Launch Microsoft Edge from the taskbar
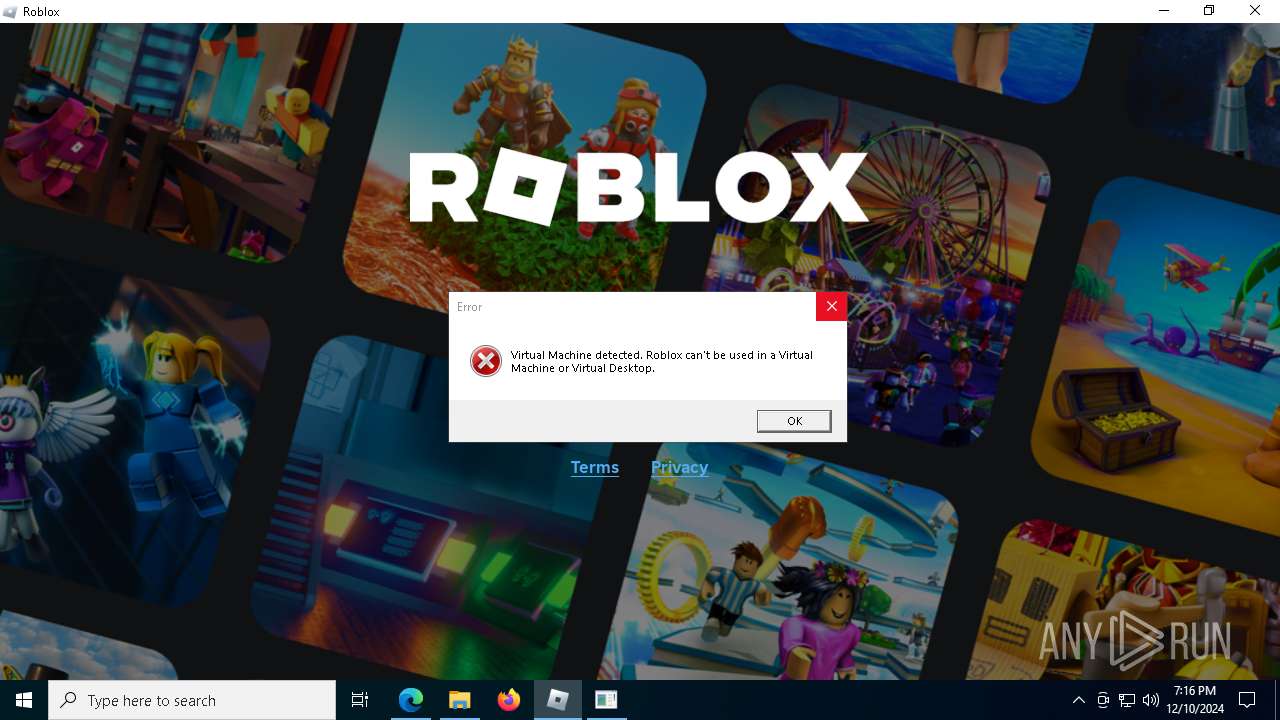 tap(411, 700)
